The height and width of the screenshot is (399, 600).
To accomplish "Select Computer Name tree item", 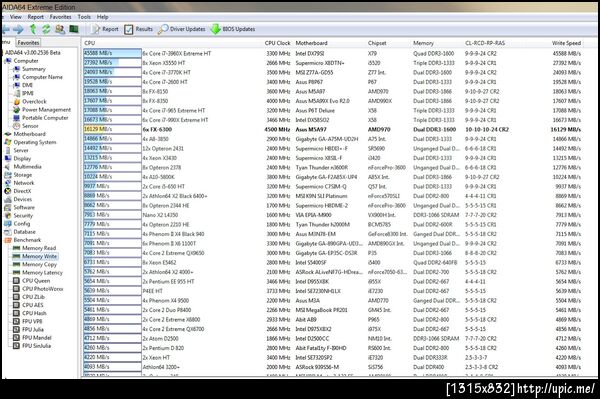I will 42,77.
